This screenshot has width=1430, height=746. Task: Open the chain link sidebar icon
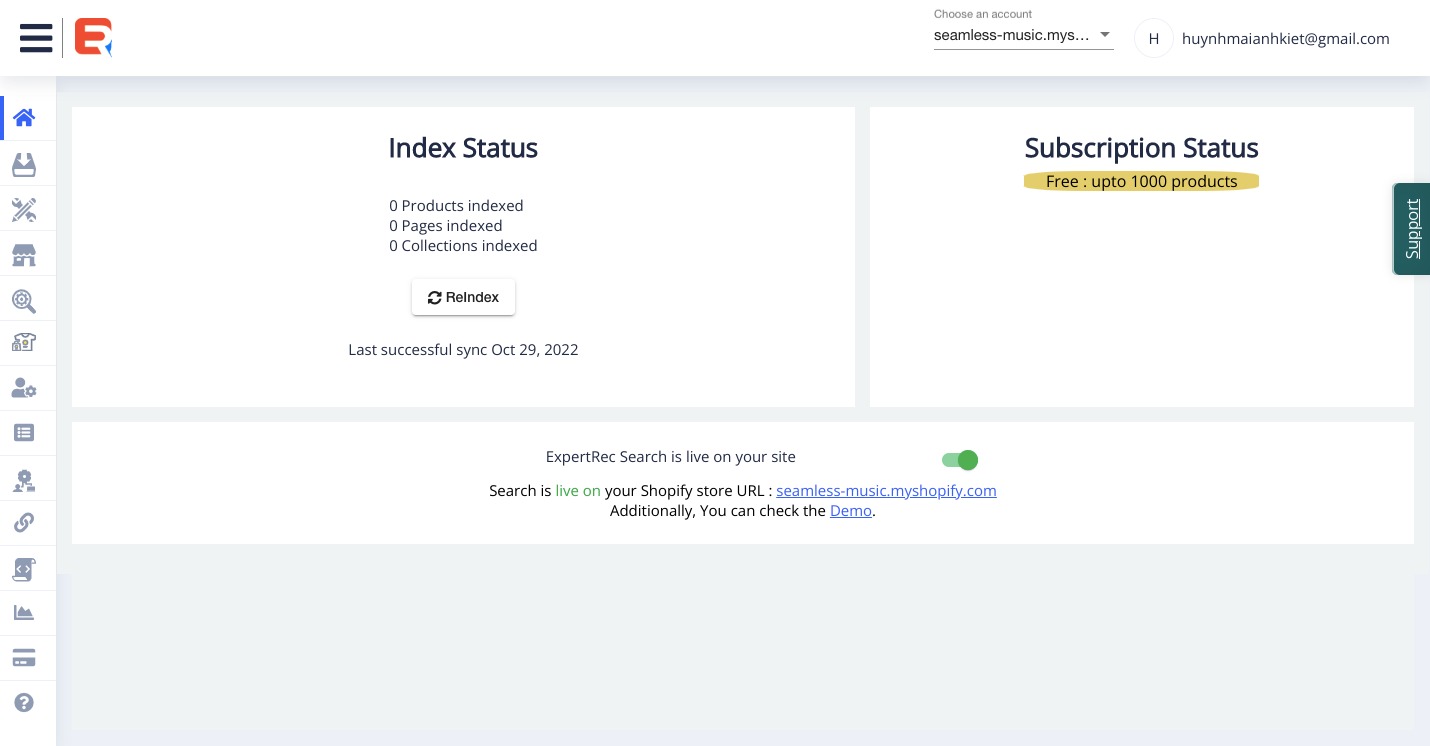(24, 523)
